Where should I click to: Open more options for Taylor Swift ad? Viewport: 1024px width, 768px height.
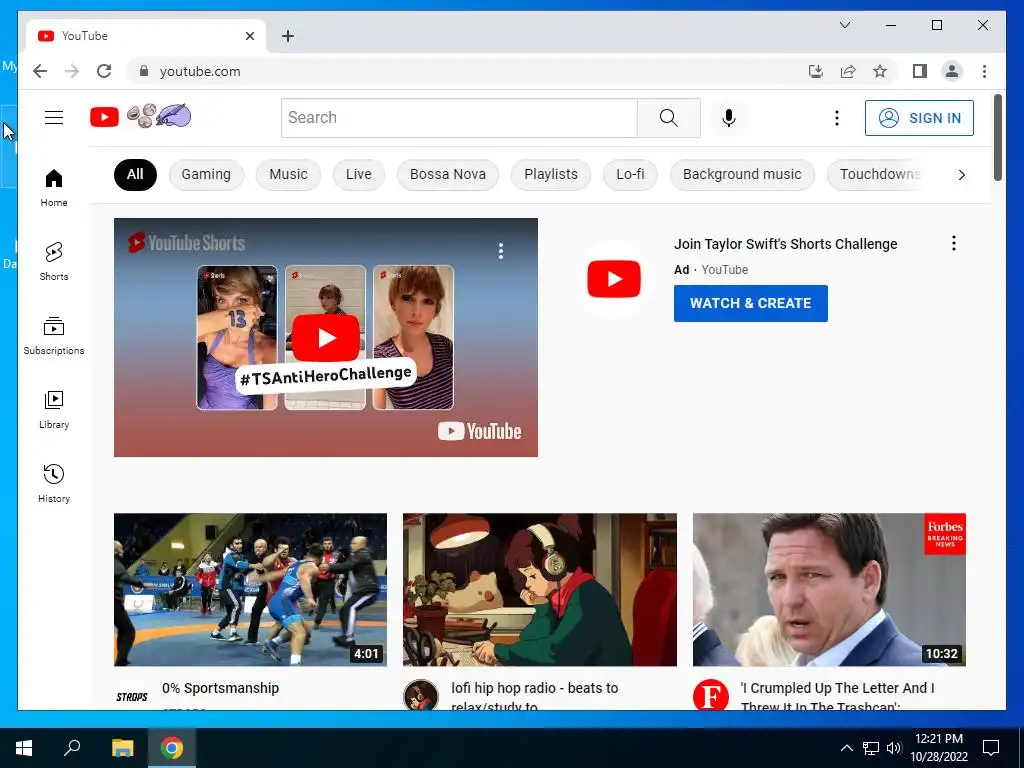tap(953, 244)
